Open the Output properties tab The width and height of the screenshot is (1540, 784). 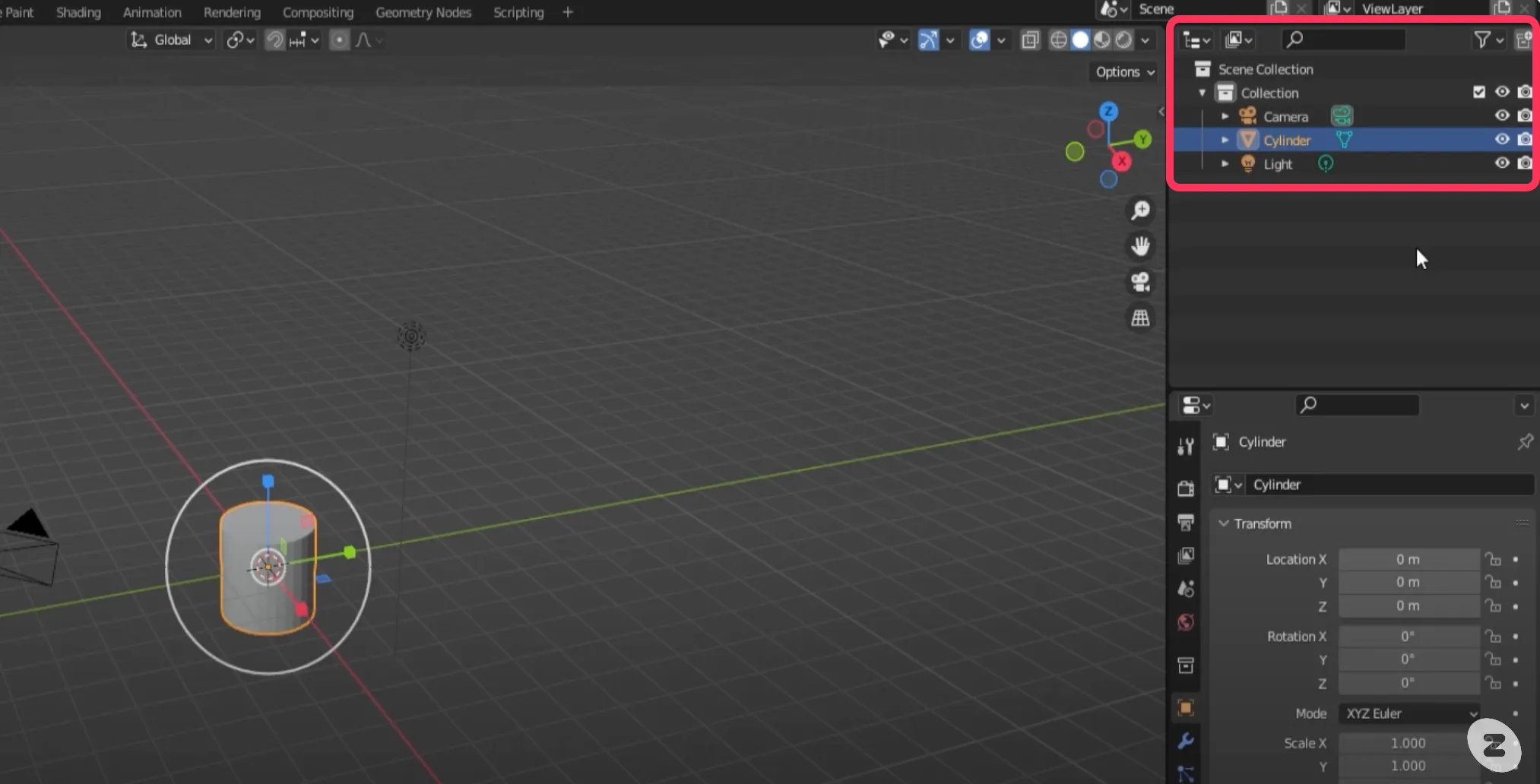[x=1186, y=522]
